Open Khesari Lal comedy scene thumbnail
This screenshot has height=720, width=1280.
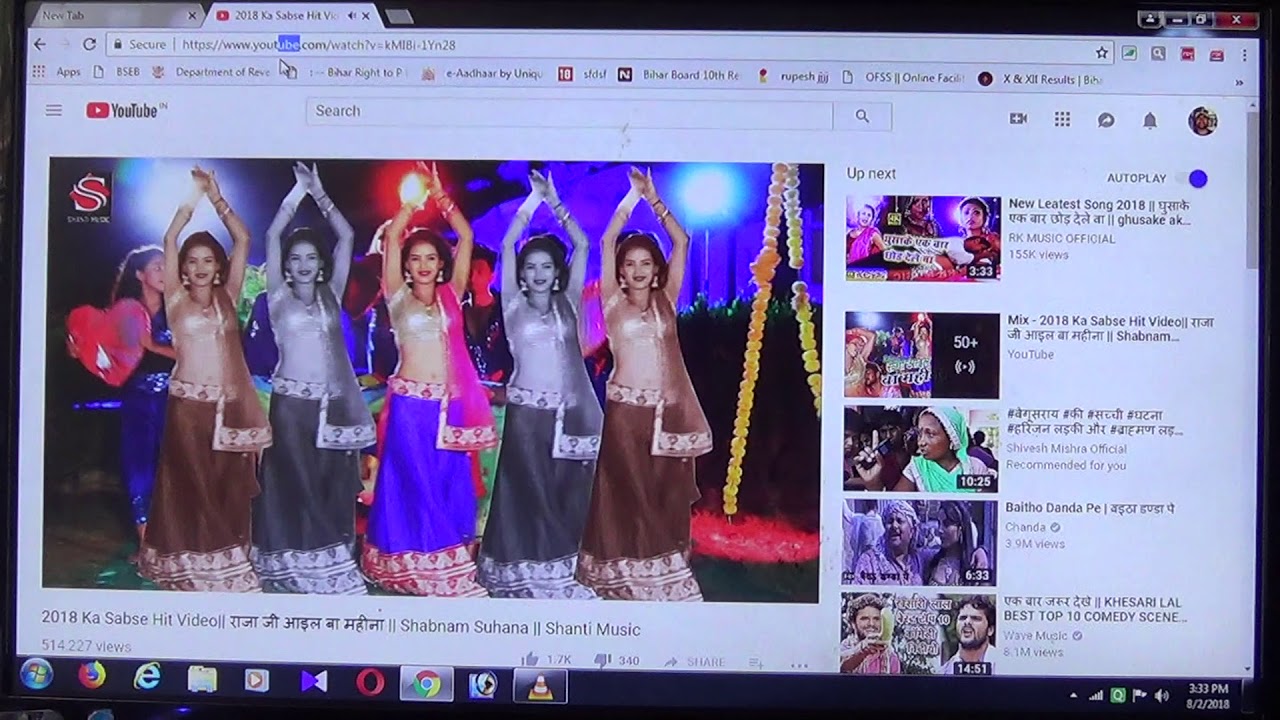(x=919, y=635)
